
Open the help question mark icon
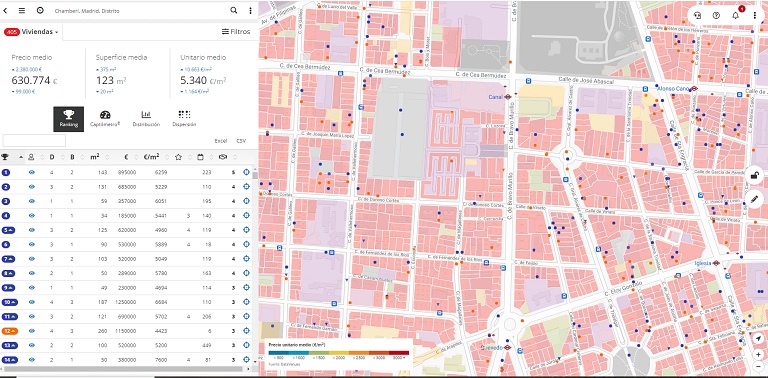[717, 16]
